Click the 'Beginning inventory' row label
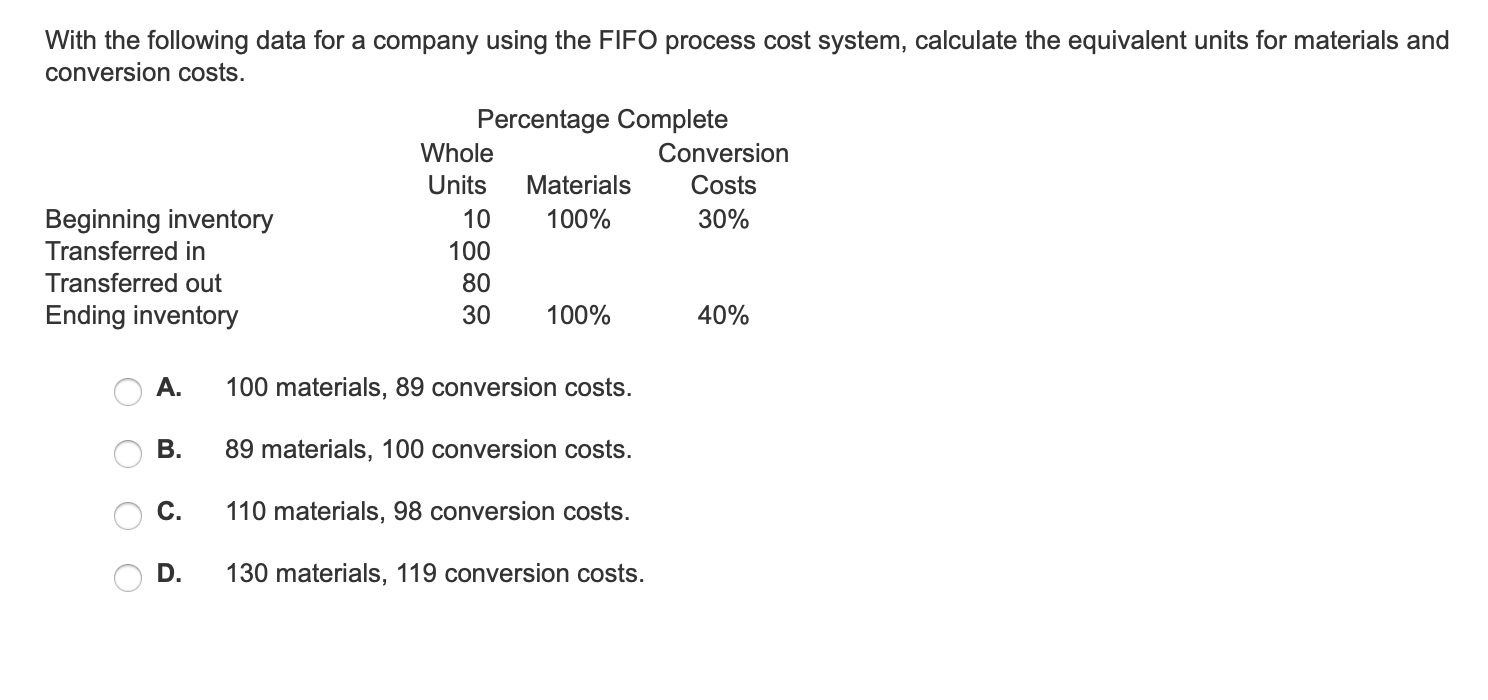 158,220
